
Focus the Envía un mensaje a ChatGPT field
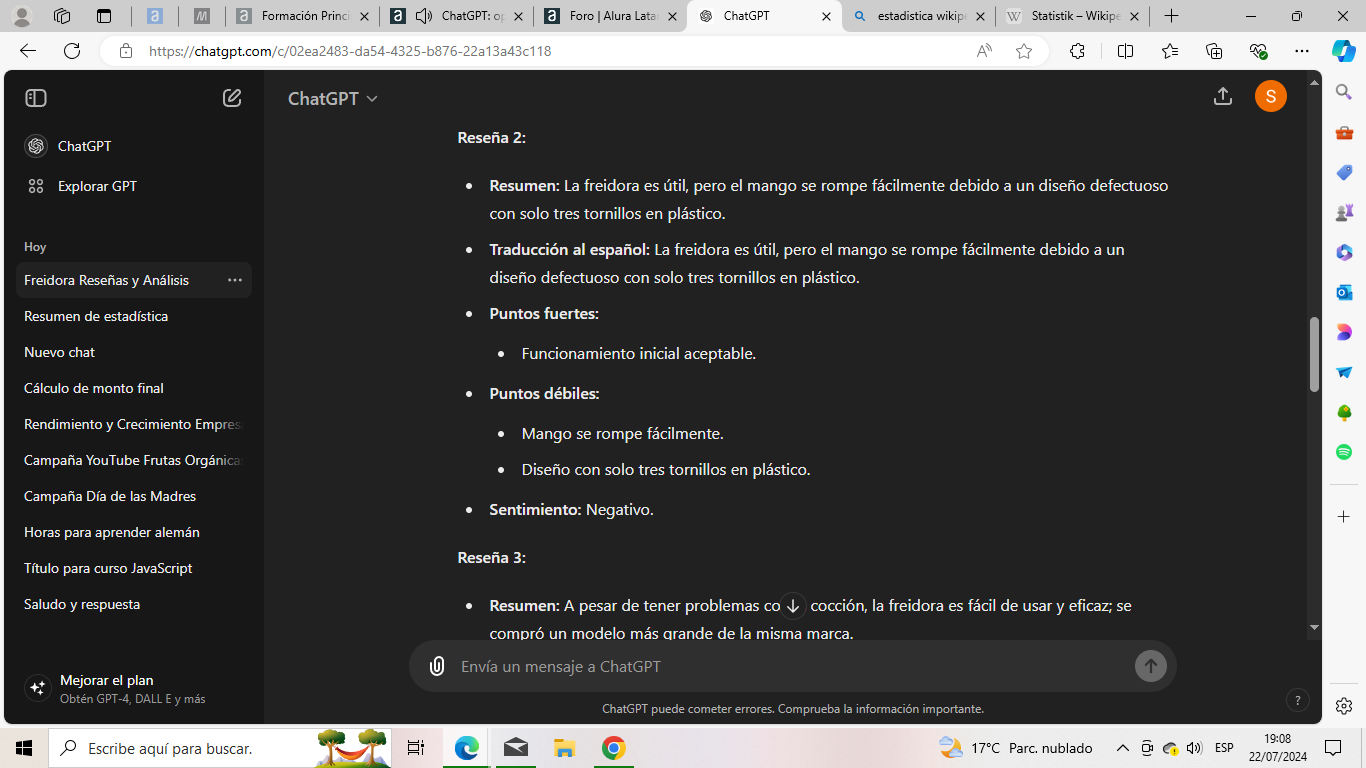[790, 666]
